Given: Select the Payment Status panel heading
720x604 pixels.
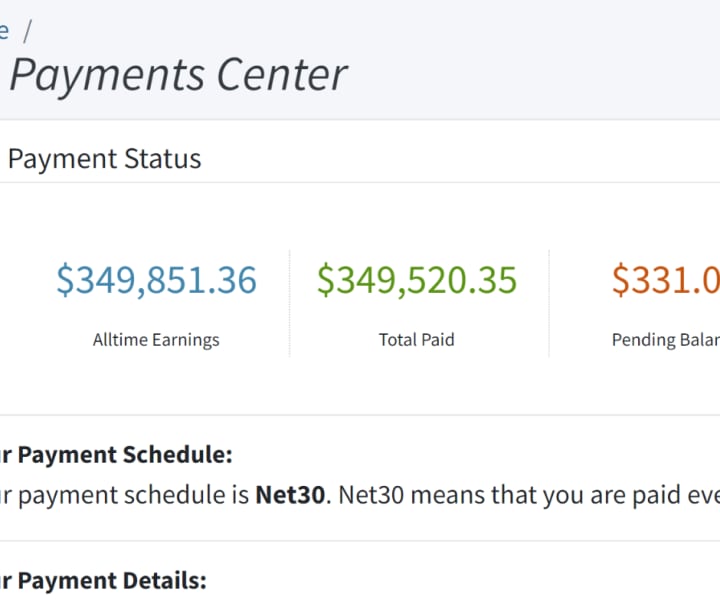Looking at the screenshot, I should (104, 159).
